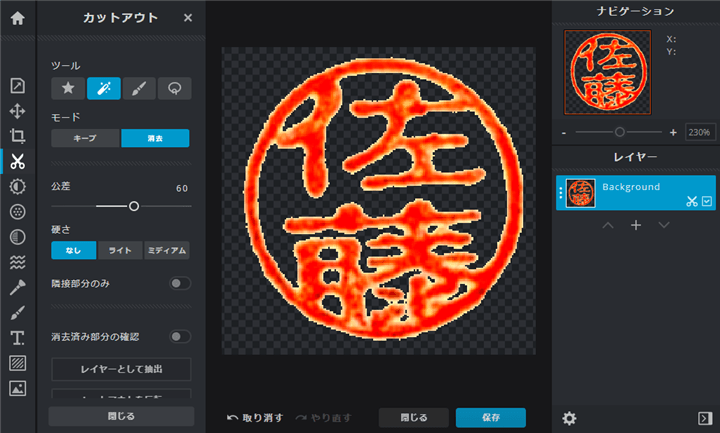720x433 pixels.
Task: Choose the shape (star) cutout tool
Action: [x=68, y=88]
